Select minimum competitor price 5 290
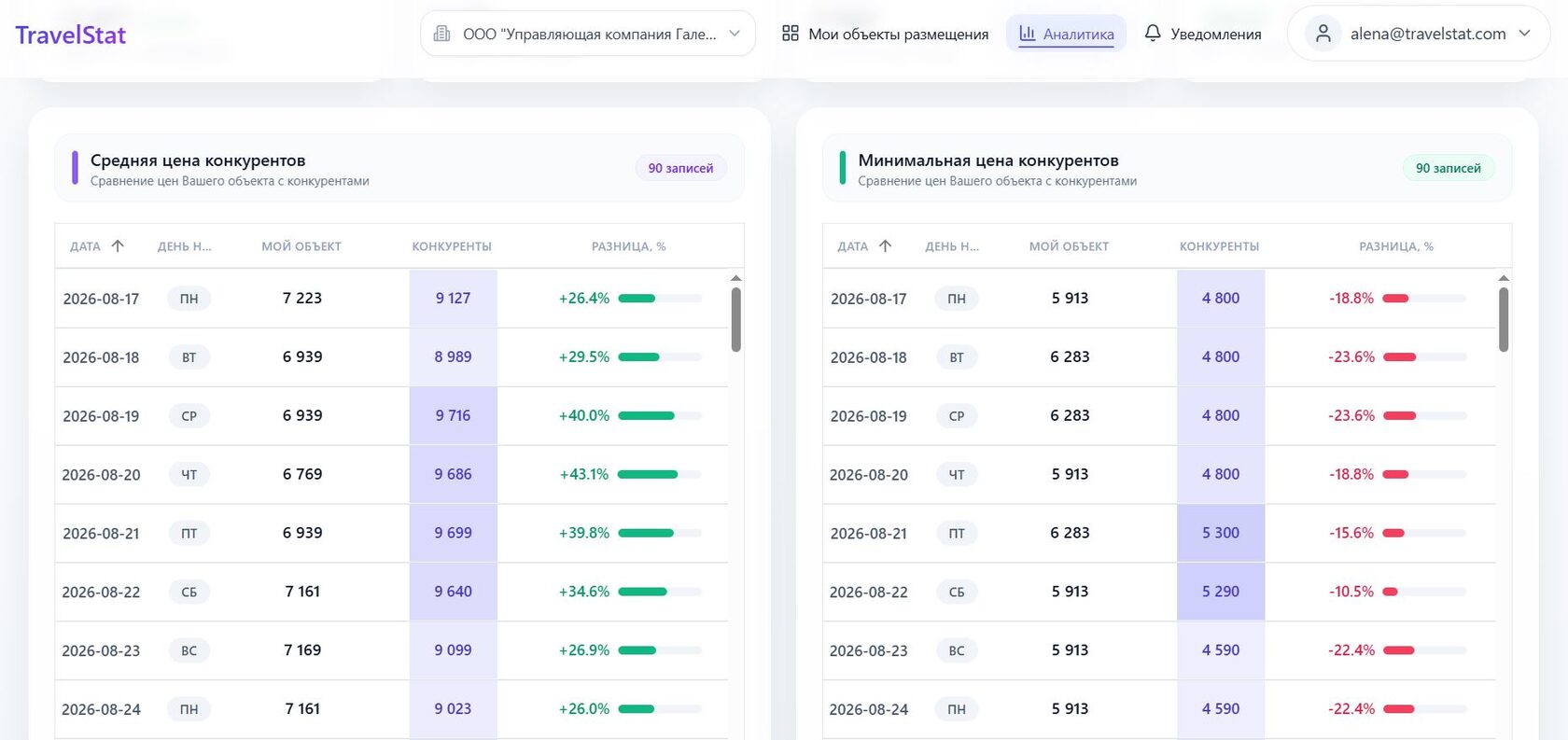The width and height of the screenshot is (1568, 740). (1221, 592)
